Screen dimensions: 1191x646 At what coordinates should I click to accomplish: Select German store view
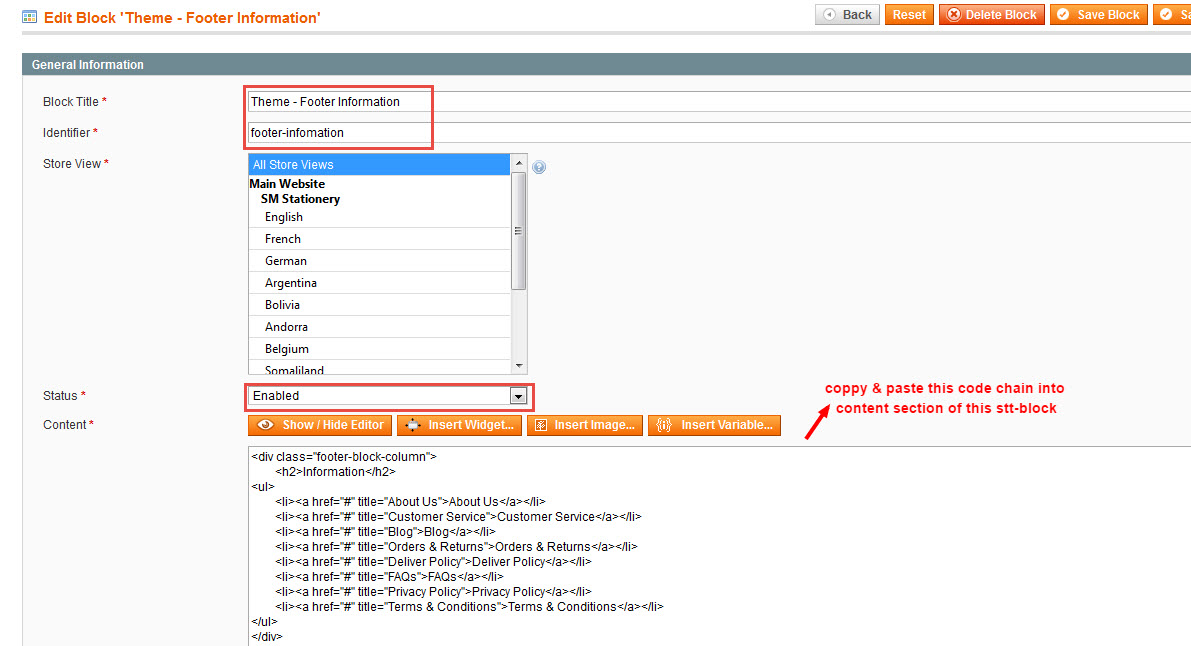379,261
